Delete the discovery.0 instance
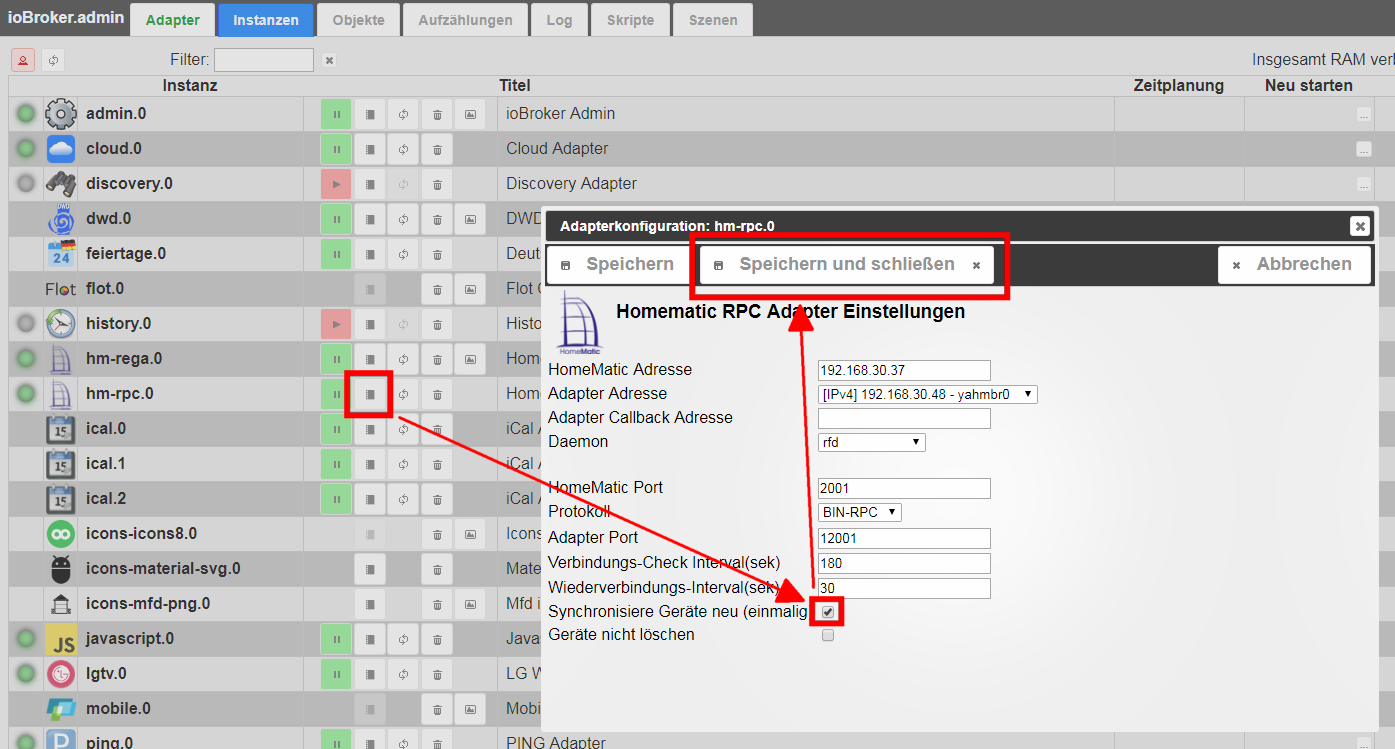Image resolution: width=1395 pixels, height=749 pixels. pyautogui.click(x=437, y=184)
